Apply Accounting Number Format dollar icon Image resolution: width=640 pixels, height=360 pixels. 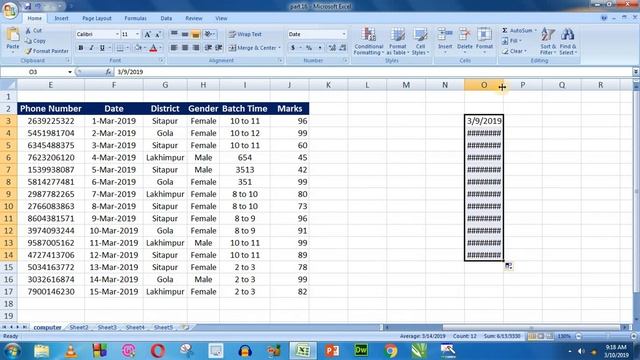293,48
